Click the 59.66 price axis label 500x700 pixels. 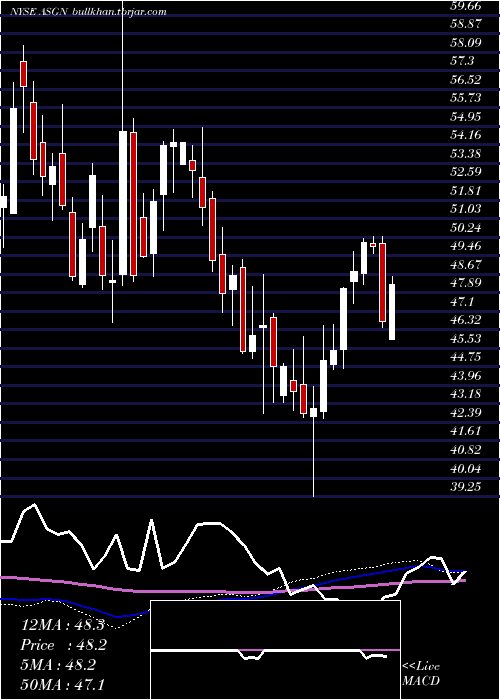(x=465, y=6)
